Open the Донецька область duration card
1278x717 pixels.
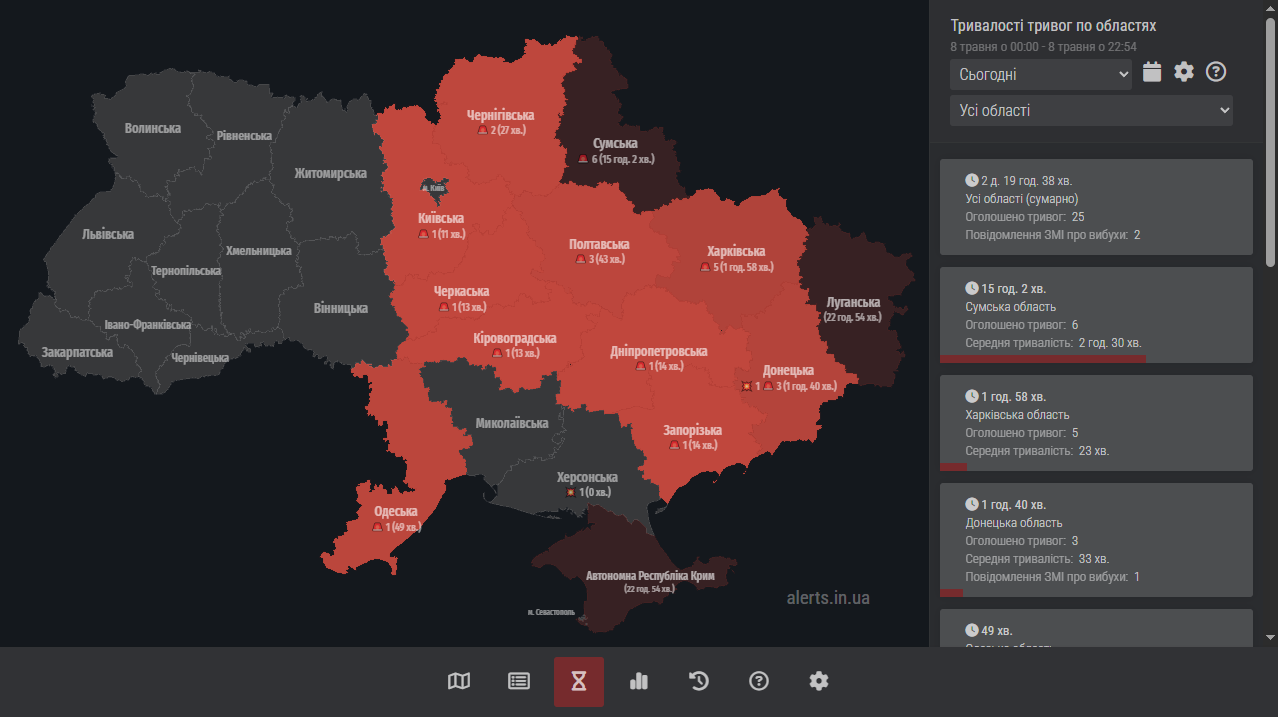[x=1096, y=540]
